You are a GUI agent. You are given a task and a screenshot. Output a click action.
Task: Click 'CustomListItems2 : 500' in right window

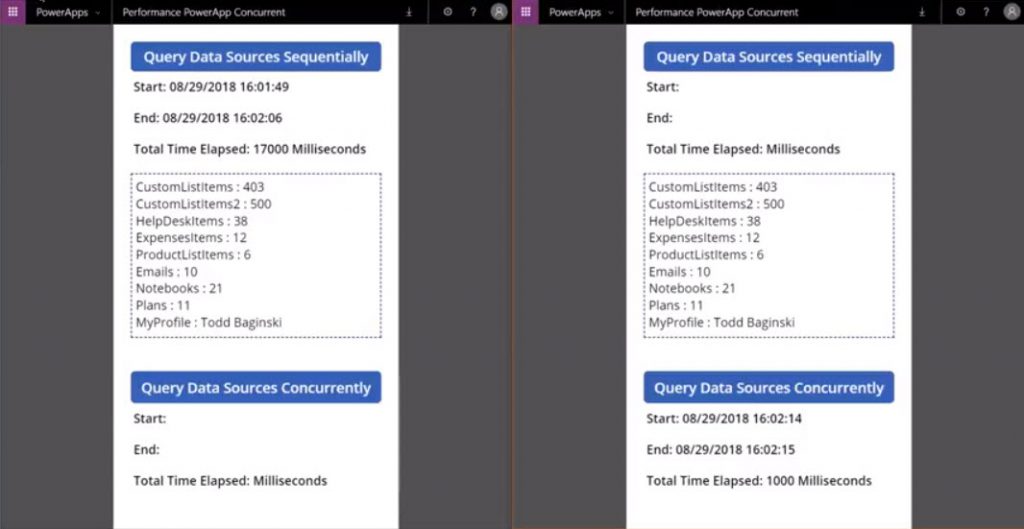[x=716, y=204]
